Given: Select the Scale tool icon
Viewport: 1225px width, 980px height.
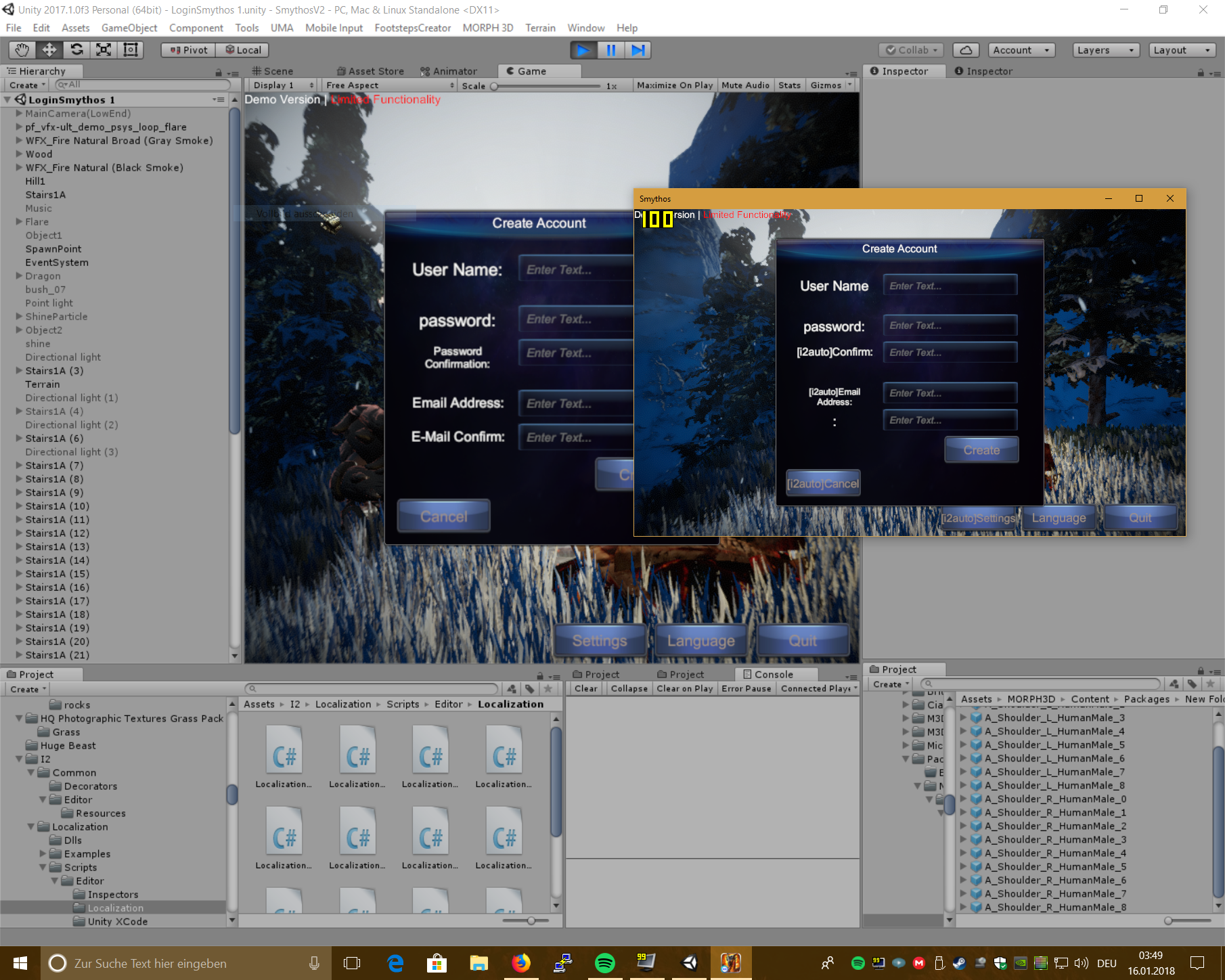Looking at the screenshot, I should [104, 50].
